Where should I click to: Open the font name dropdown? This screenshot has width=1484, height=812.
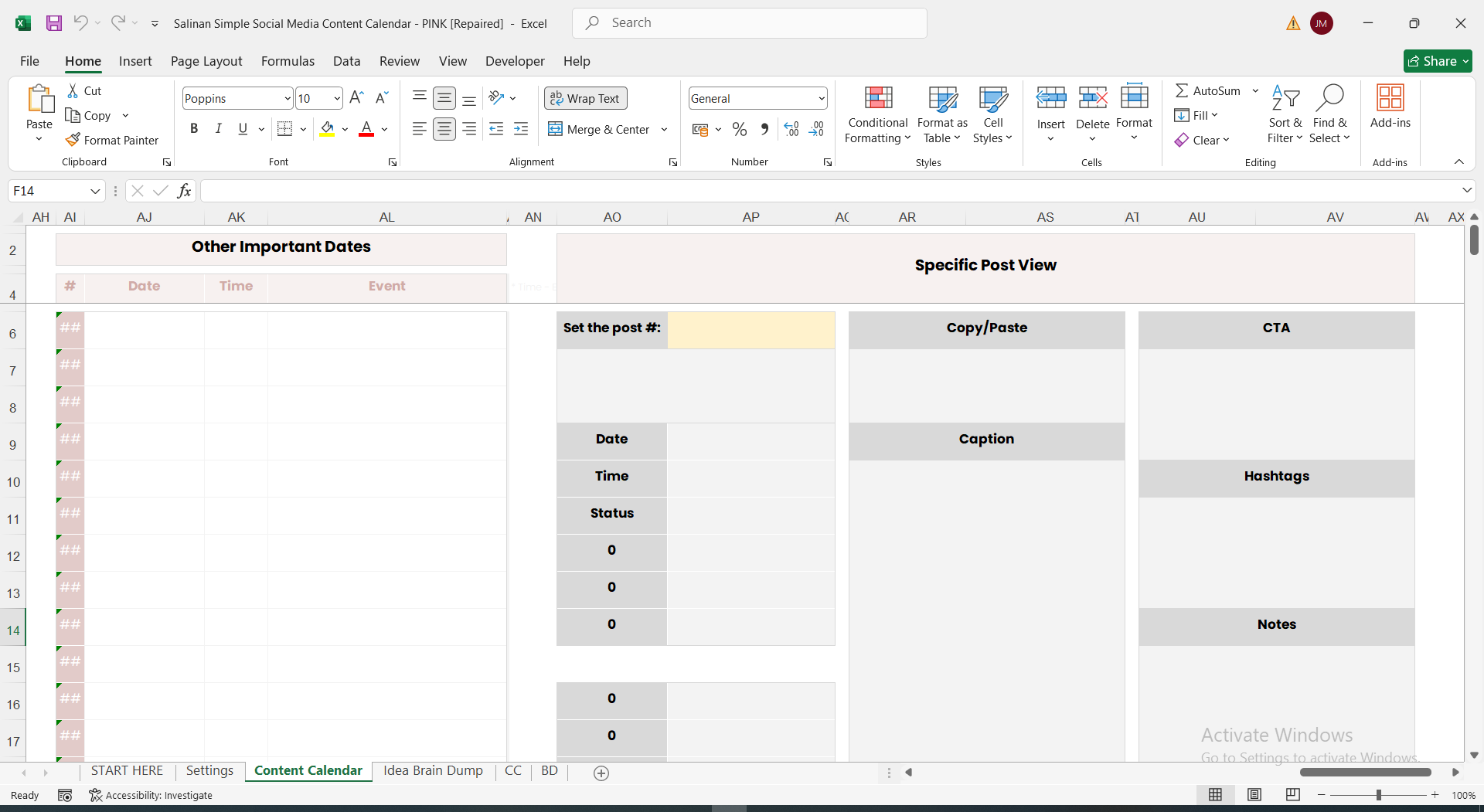288,99
